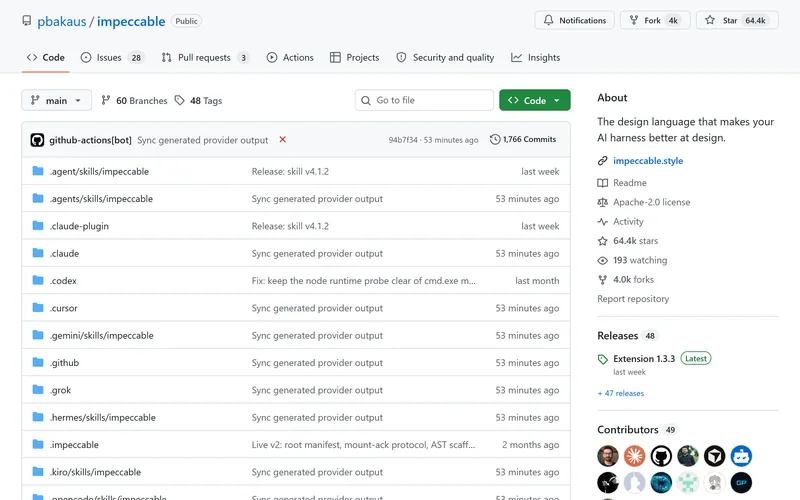This screenshot has height=500, width=800.
Task: Focus the Go to file search field
Action: (424, 101)
